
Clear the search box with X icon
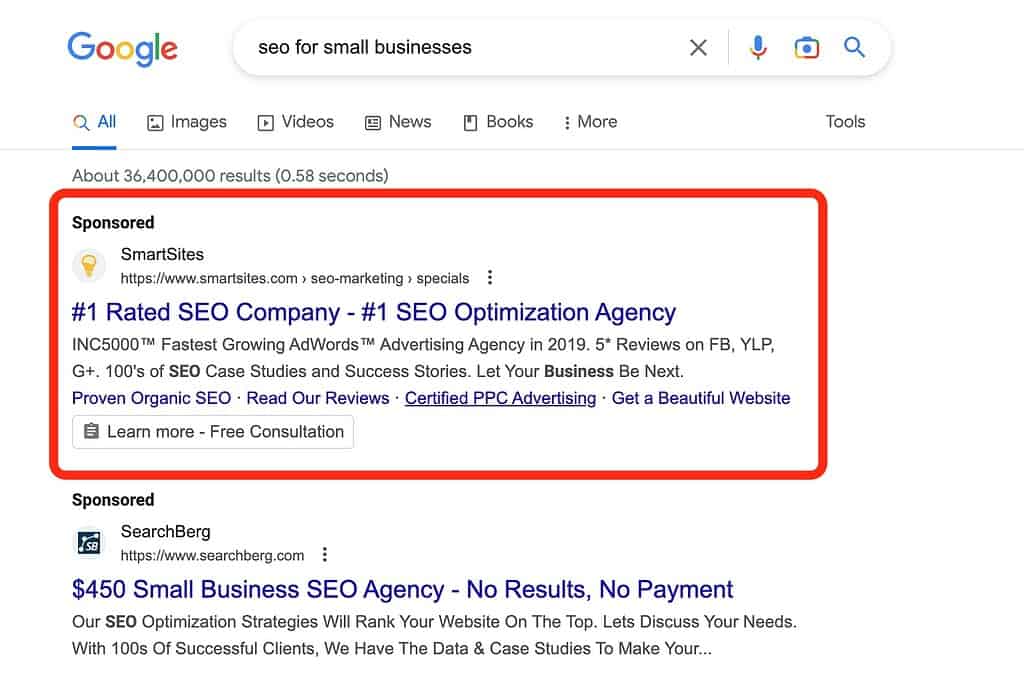click(x=698, y=47)
